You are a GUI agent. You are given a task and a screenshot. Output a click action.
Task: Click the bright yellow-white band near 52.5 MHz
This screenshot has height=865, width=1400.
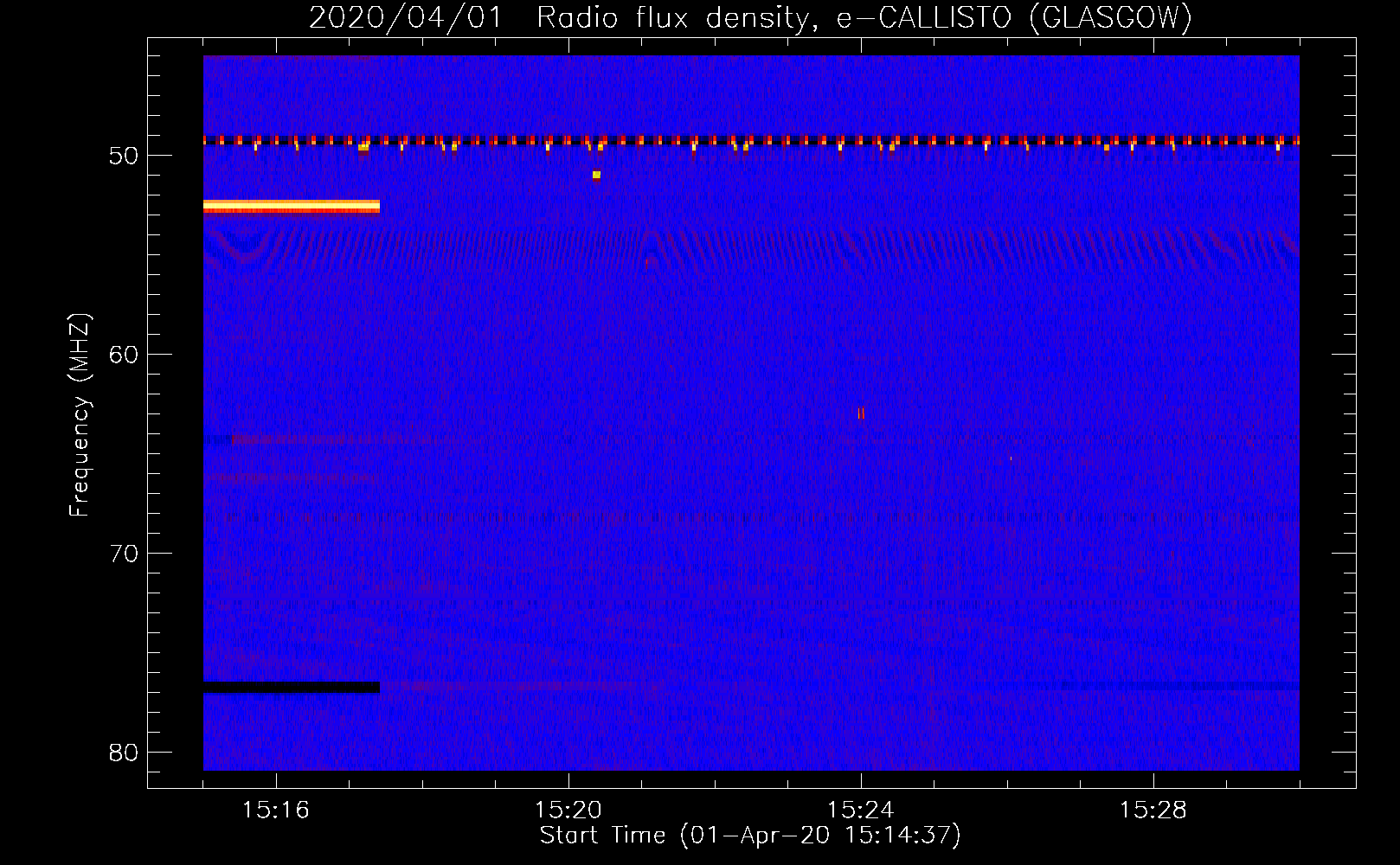292,206
